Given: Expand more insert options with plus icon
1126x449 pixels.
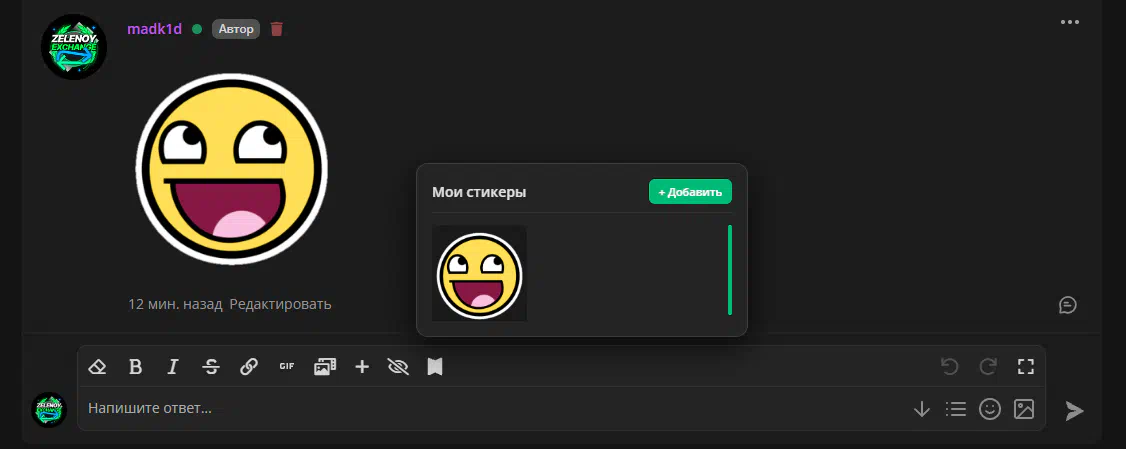Looking at the screenshot, I should [362, 367].
